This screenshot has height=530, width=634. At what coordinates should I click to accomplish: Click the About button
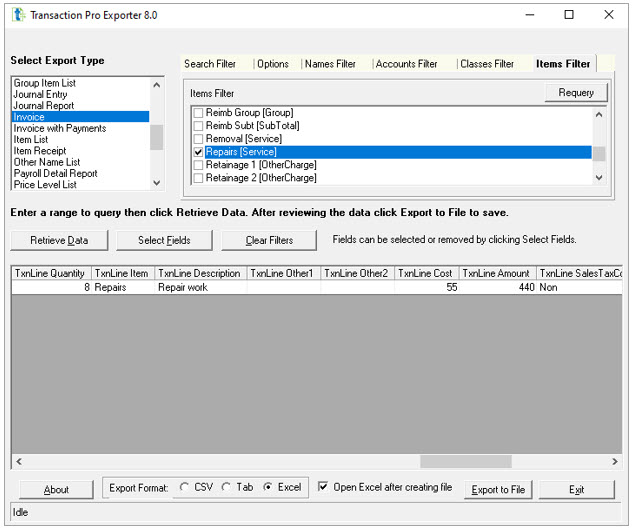(x=56, y=490)
